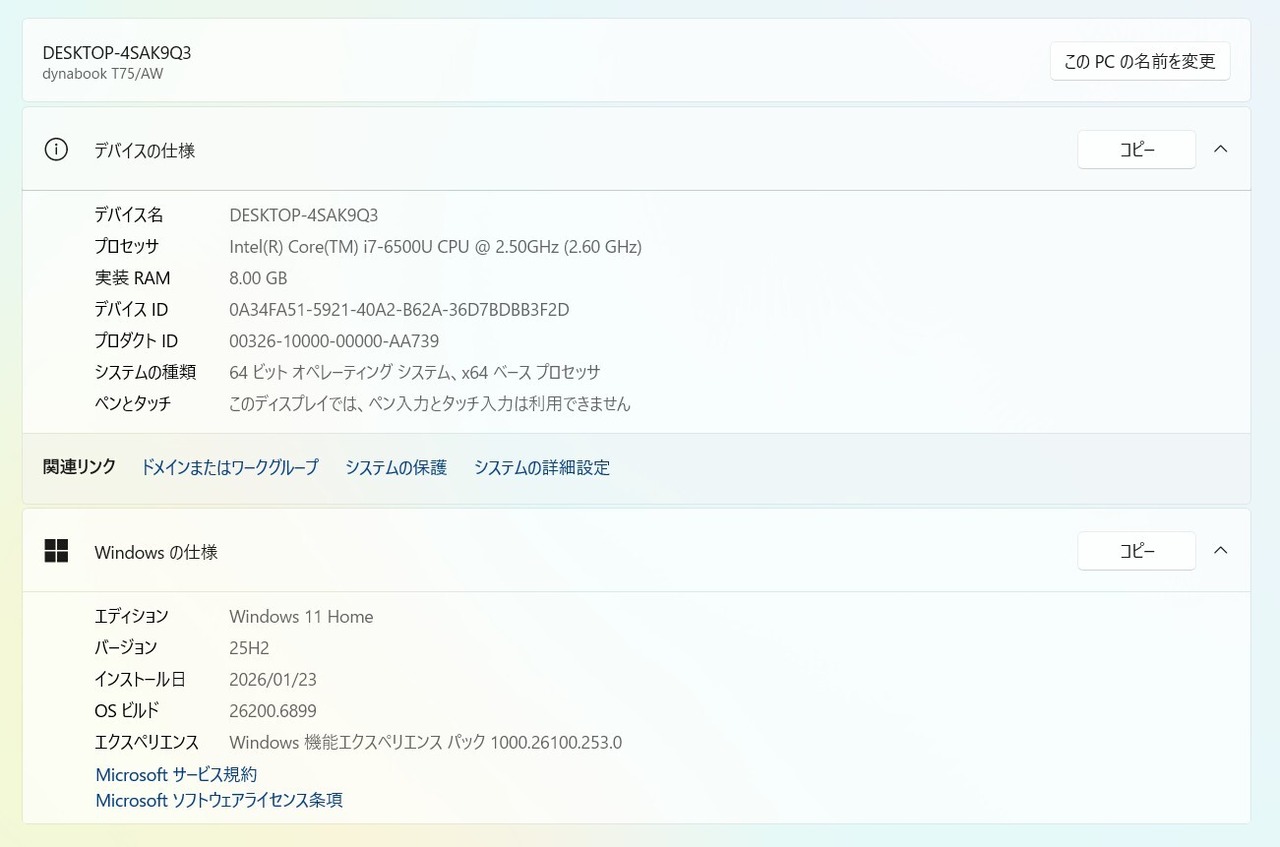
Task: Select the RAM value 8.00 GB
Action: 258,278
